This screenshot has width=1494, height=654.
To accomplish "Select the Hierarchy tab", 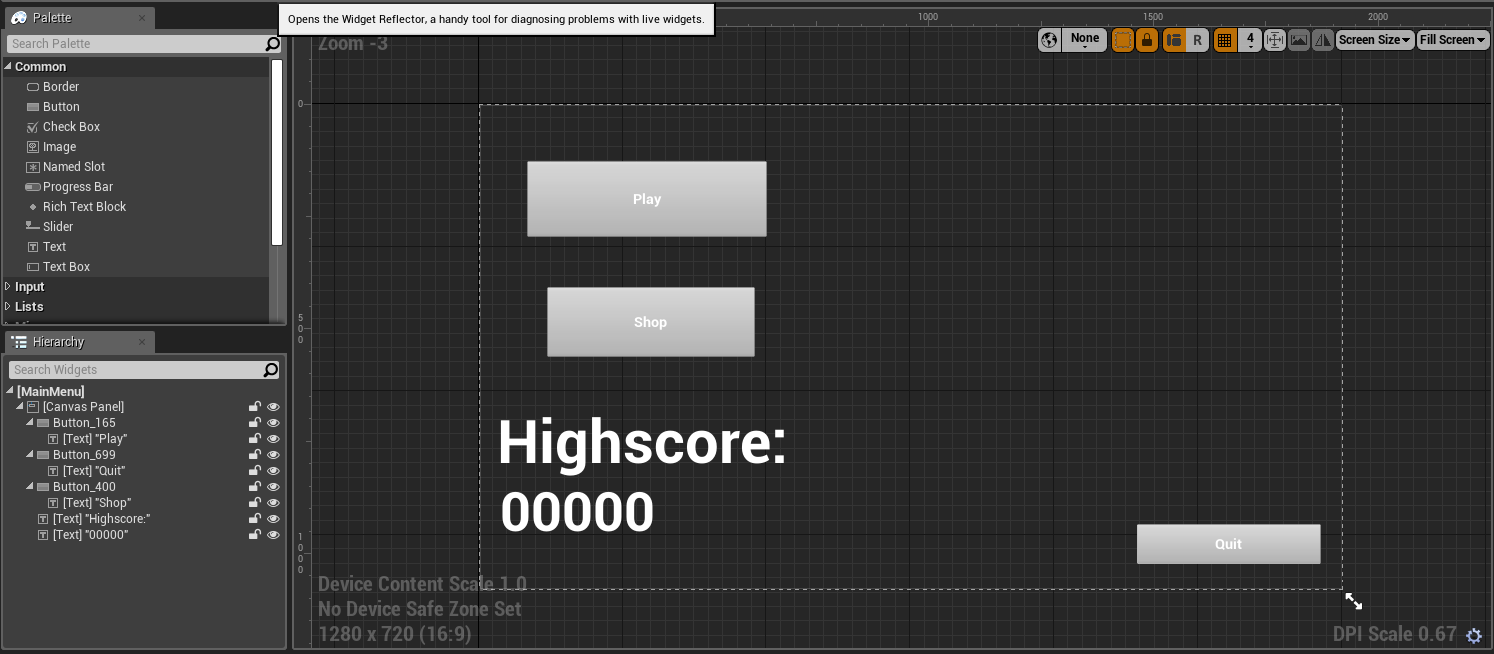I will point(58,342).
